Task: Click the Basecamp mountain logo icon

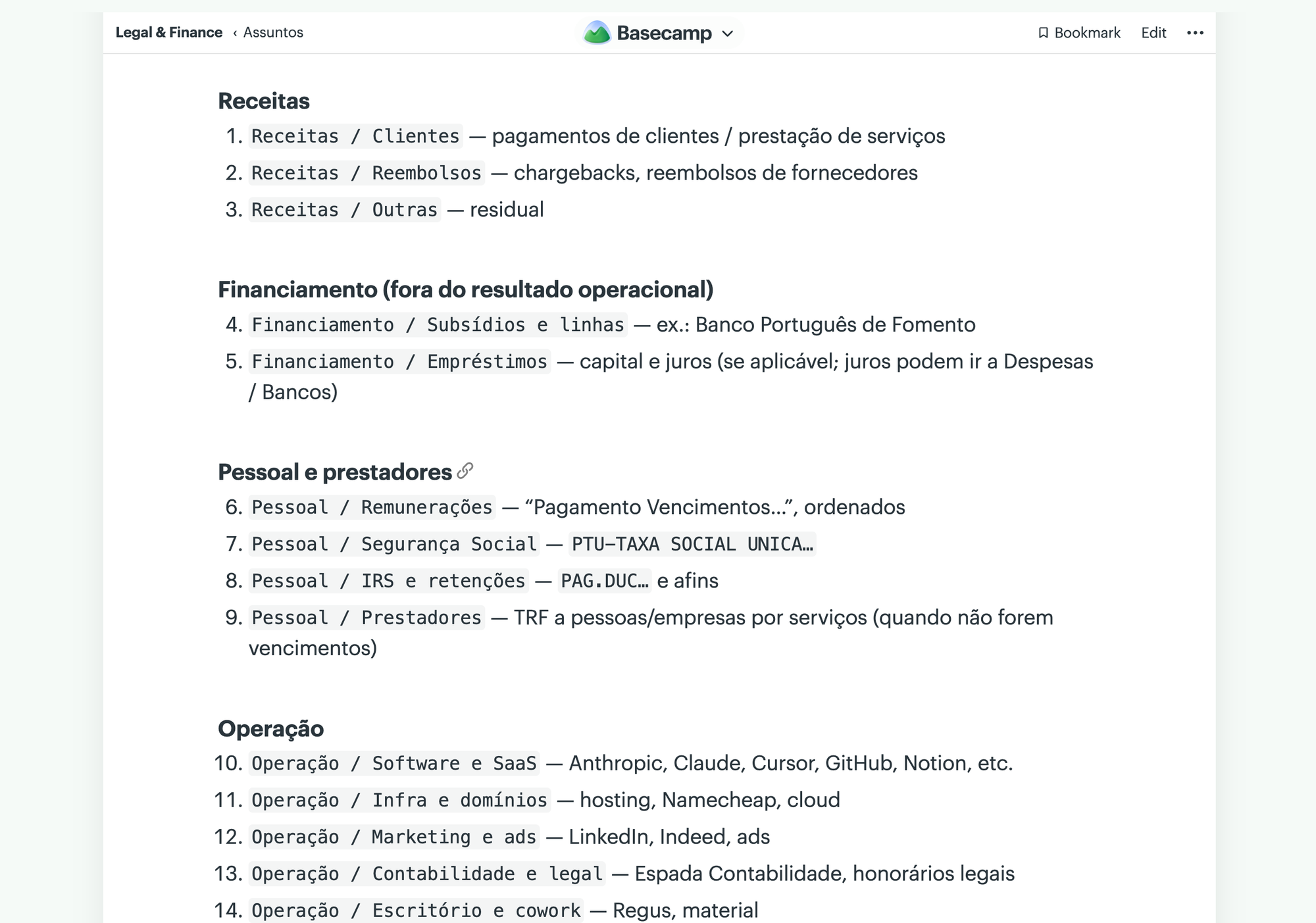Action: [x=597, y=32]
